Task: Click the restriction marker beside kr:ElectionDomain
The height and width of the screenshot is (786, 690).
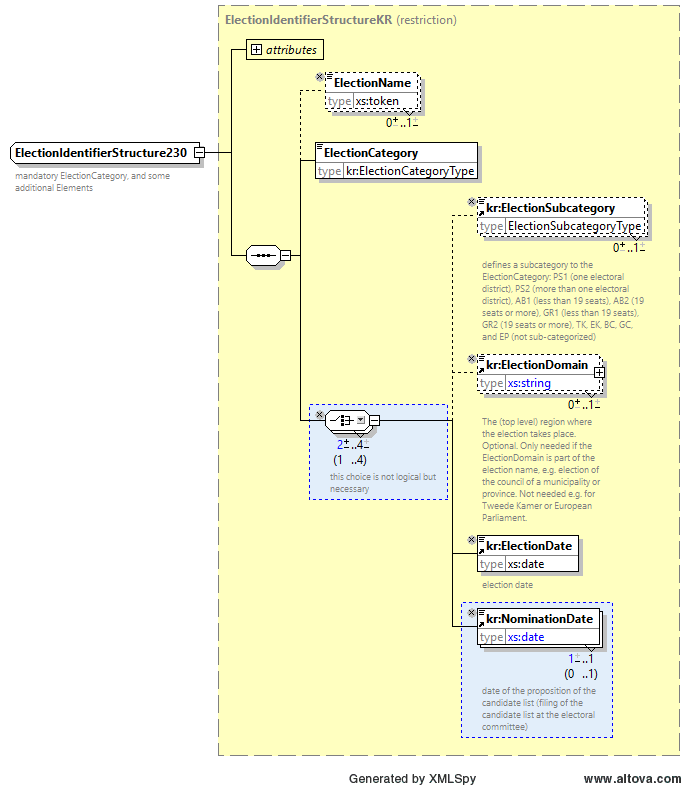Action: click(471, 359)
